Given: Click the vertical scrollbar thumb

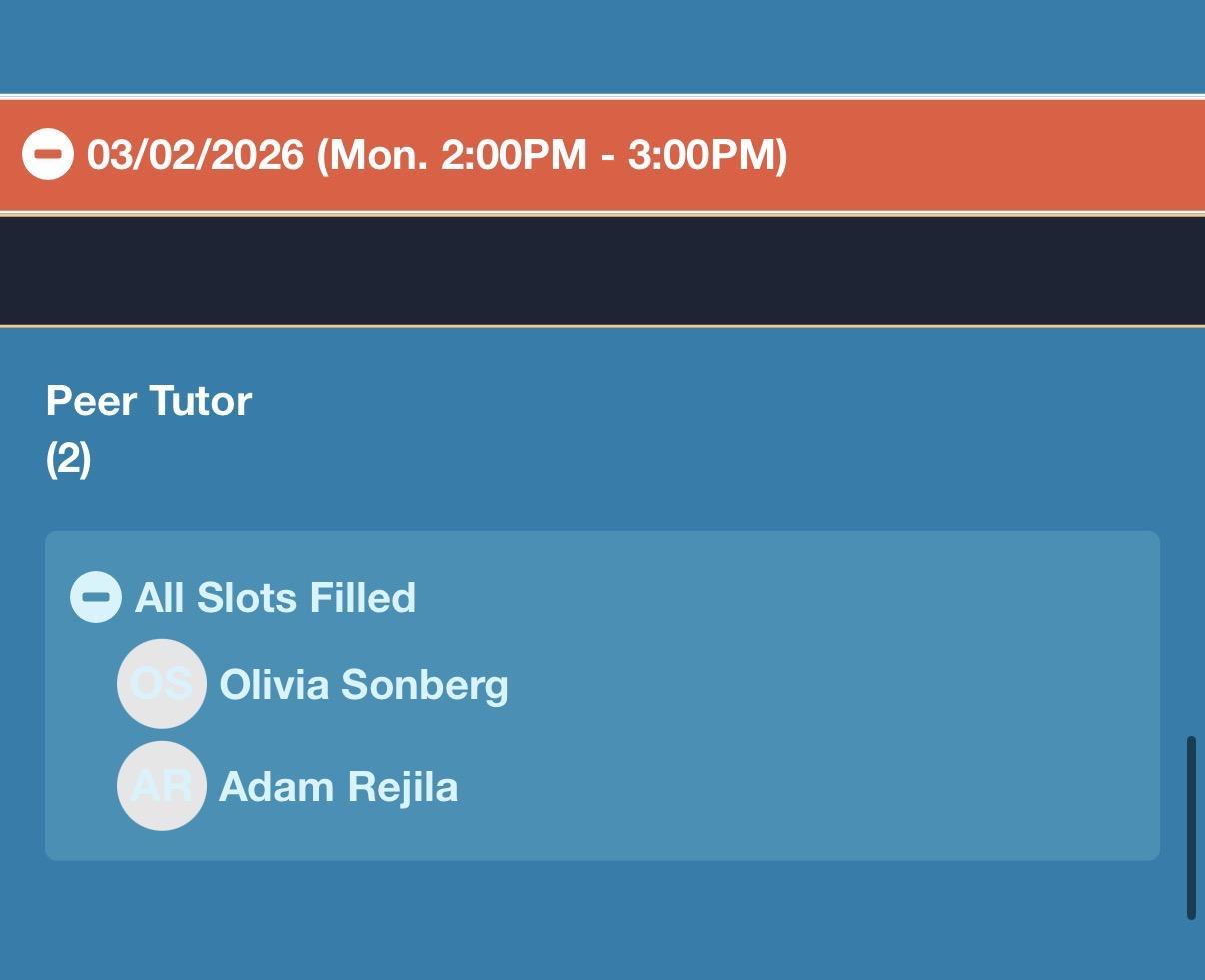Looking at the screenshot, I should 1190,827.
